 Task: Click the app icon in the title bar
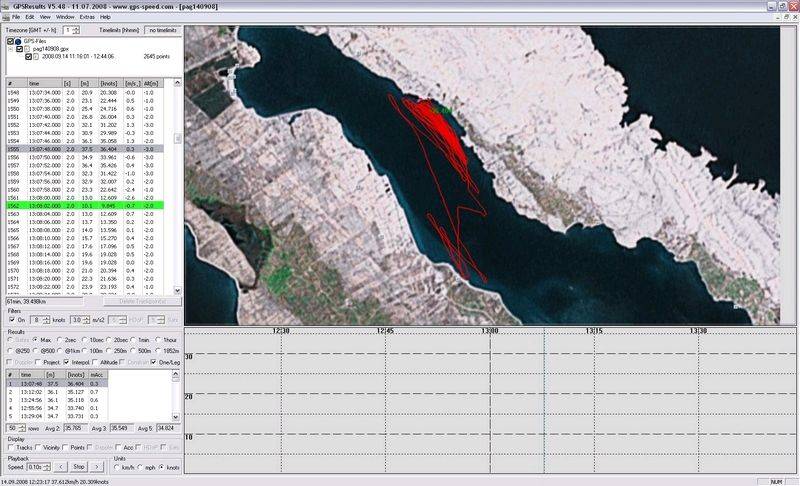tap(6, 6)
